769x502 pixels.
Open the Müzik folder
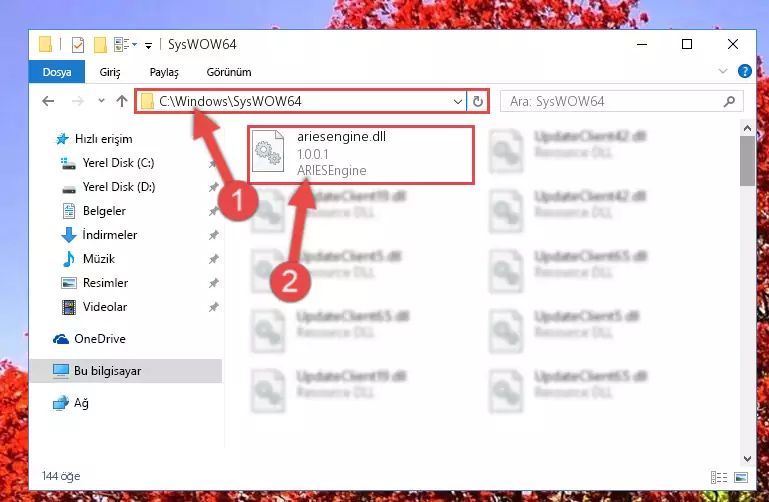[x=99, y=259]
